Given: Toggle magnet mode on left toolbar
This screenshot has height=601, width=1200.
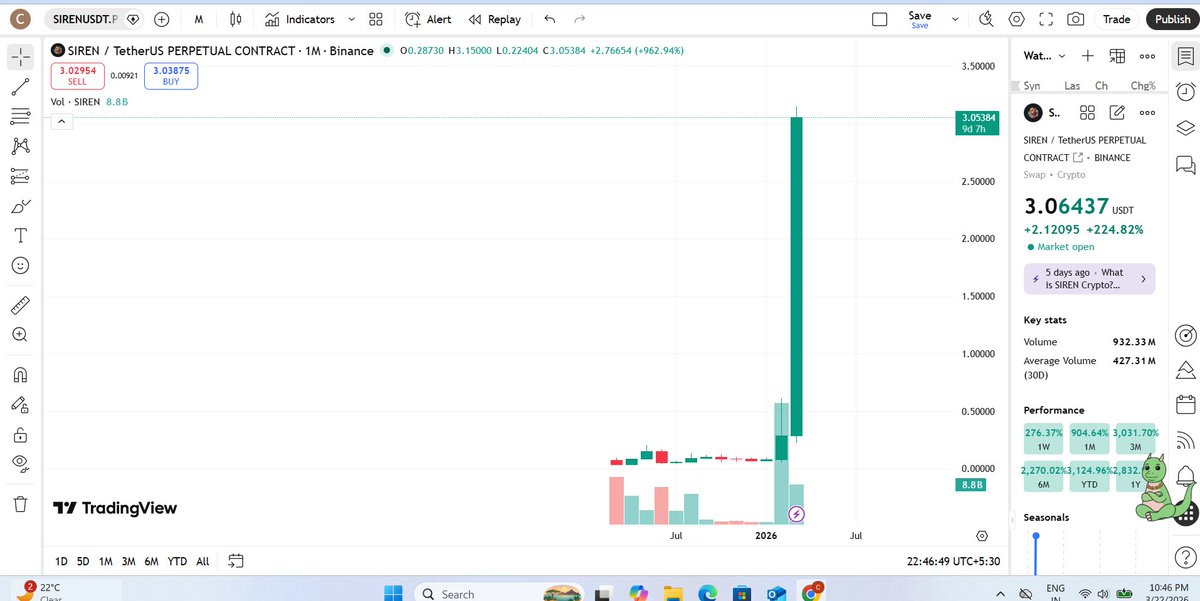Looking at the screenshot, I should 20,375.
